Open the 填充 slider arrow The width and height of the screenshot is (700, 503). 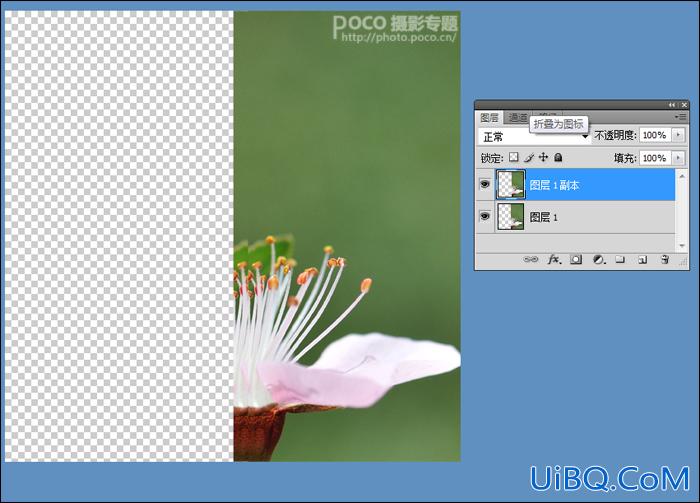tap(678, 158)
